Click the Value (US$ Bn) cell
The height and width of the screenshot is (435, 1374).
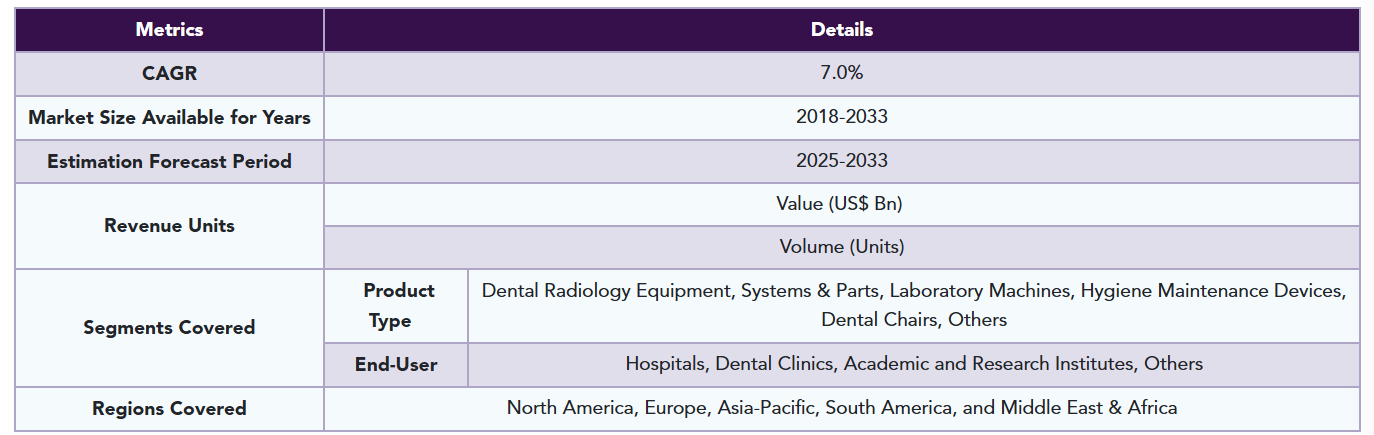pos(841,204)
